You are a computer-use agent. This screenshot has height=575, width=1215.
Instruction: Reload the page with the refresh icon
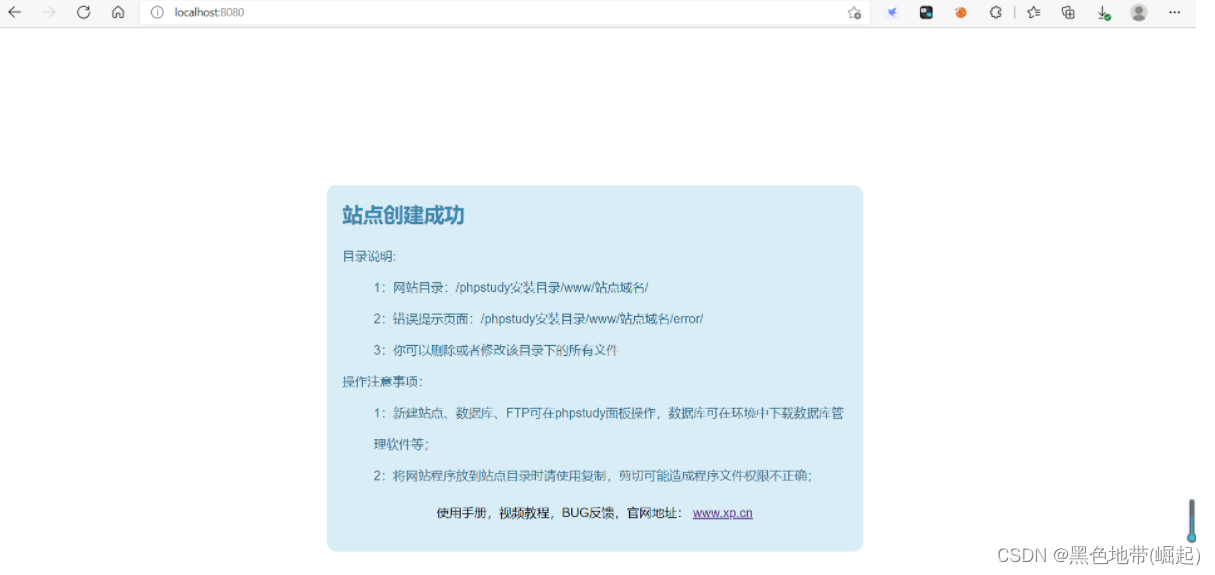coord(84,12)
